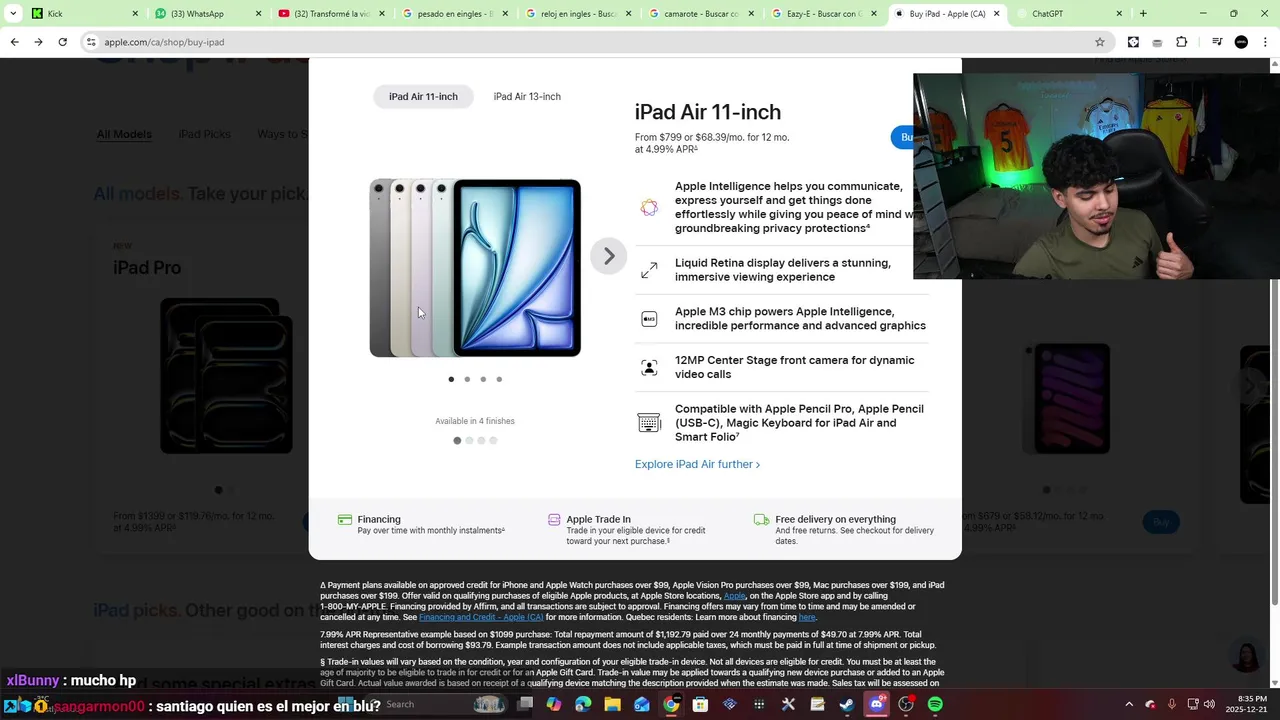Open File Explorer from the taskbar
The image size is (1280, 720).
(x=612, y=704)
